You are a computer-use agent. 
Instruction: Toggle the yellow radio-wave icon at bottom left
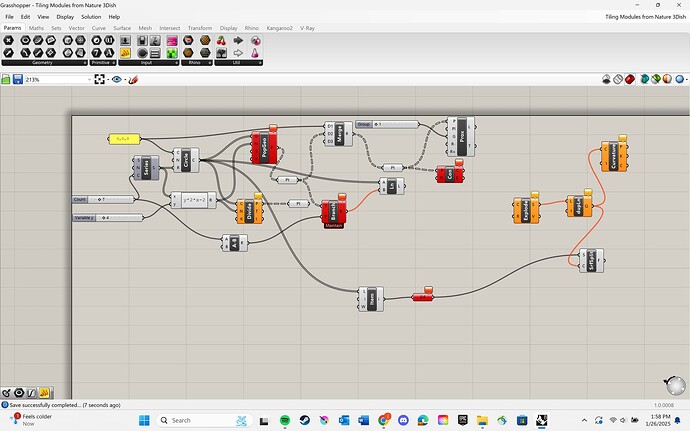(x=44, y=393)
